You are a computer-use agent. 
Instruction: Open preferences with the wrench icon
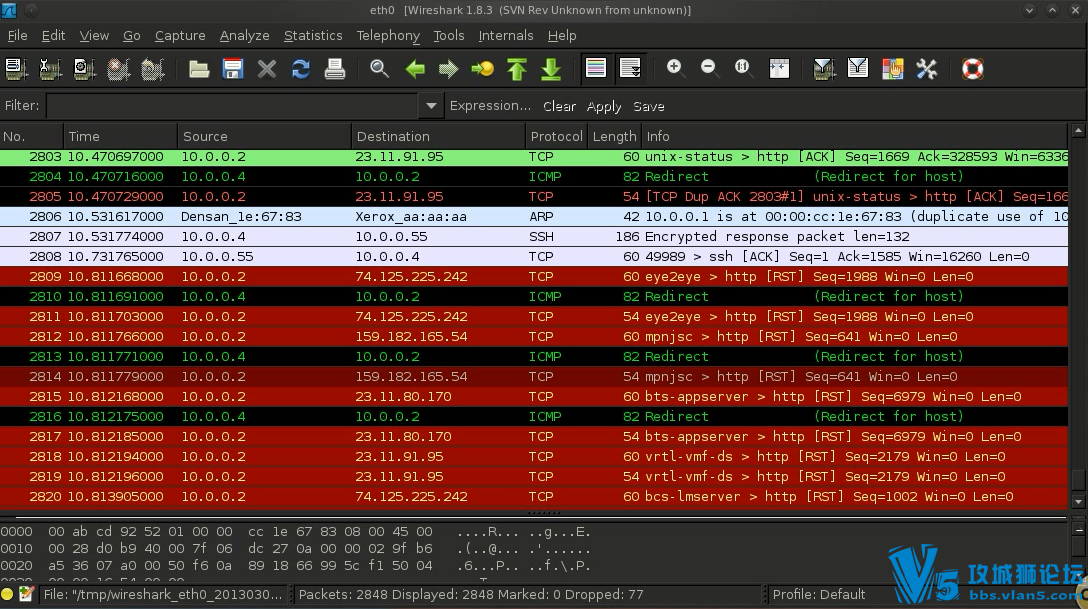(927, 69)
